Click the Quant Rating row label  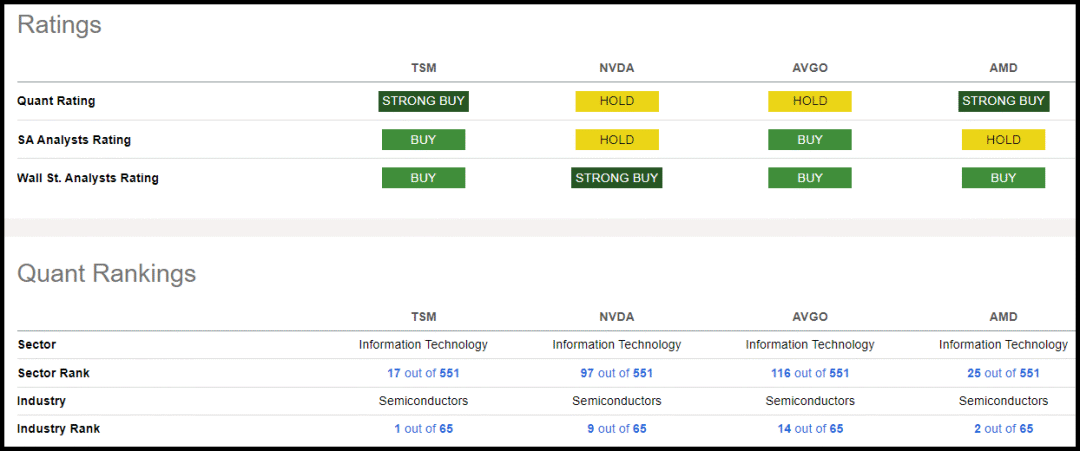click(x=56, y=101)
